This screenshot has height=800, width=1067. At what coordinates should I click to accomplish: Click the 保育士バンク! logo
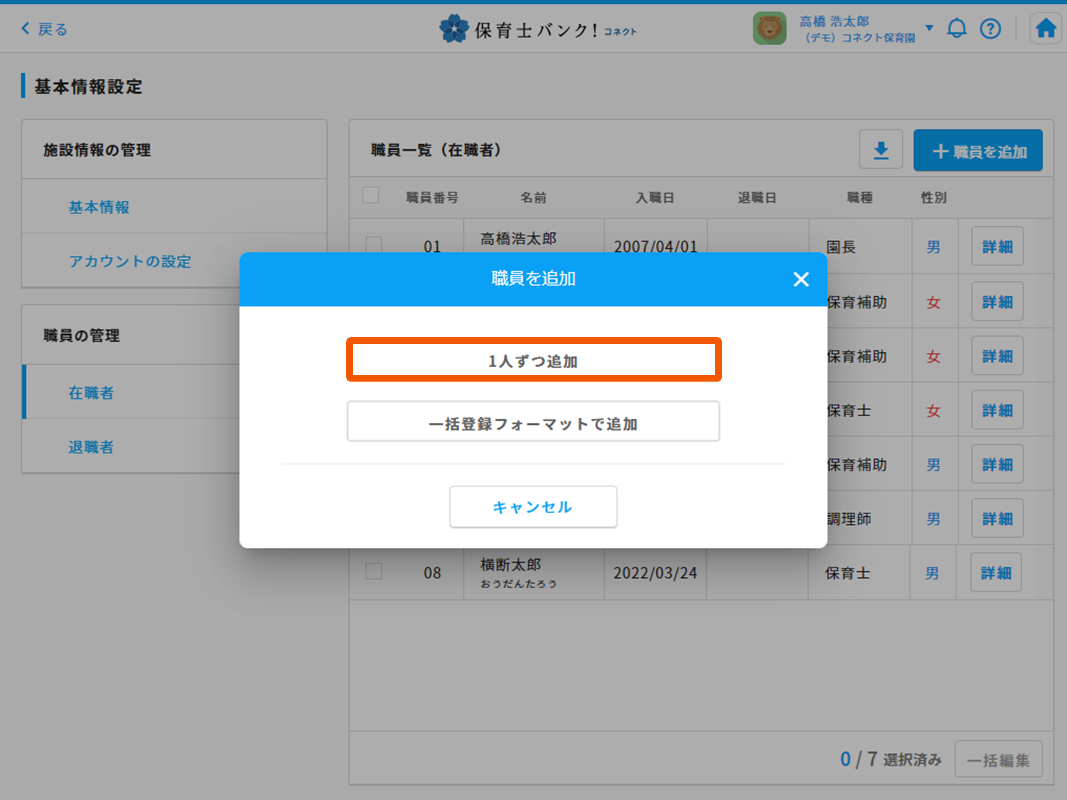[537, 29]
